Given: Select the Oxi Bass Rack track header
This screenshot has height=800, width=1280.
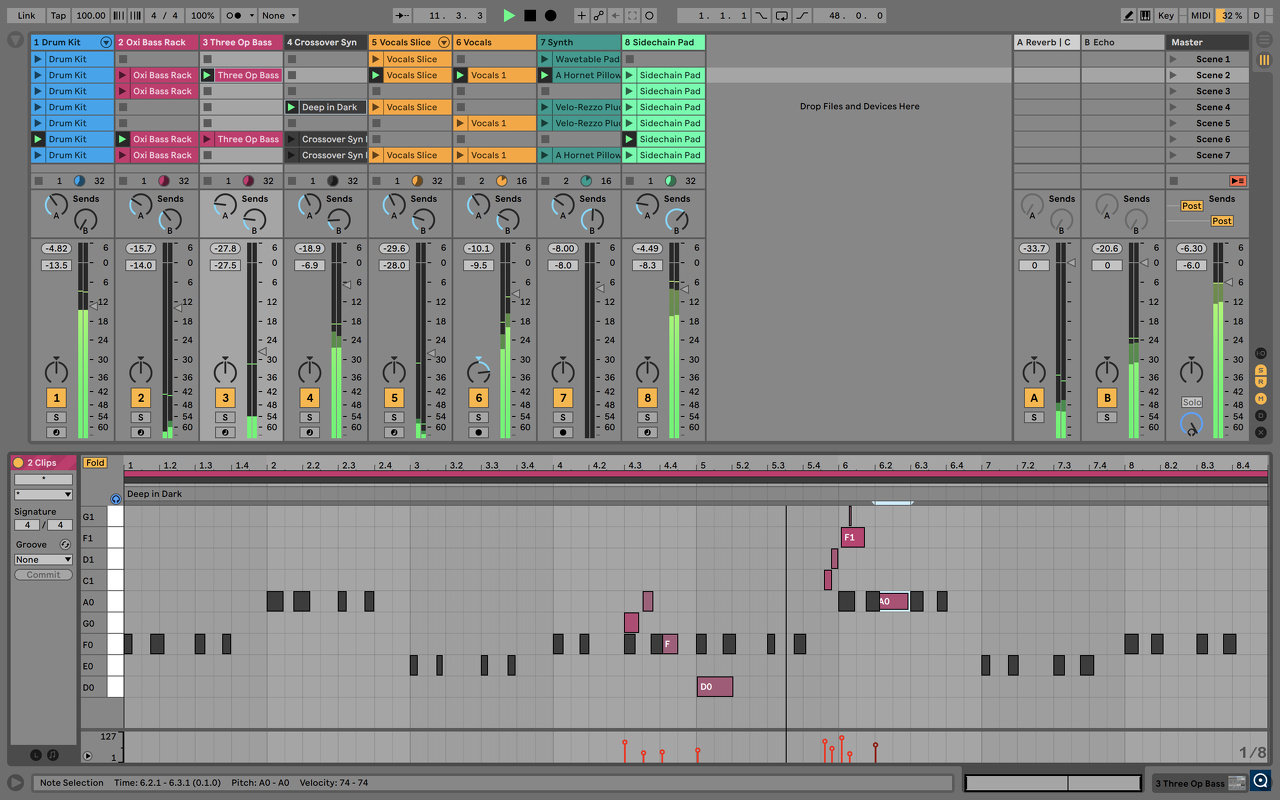Looking at the screenshot, I should [156, 42].
